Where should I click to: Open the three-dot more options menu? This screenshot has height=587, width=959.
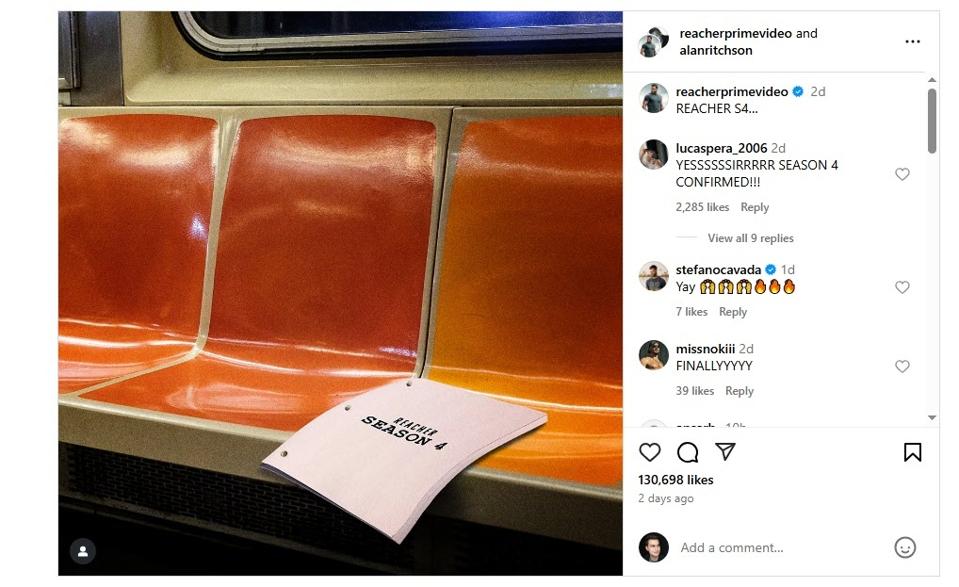(x=913, y=42)
